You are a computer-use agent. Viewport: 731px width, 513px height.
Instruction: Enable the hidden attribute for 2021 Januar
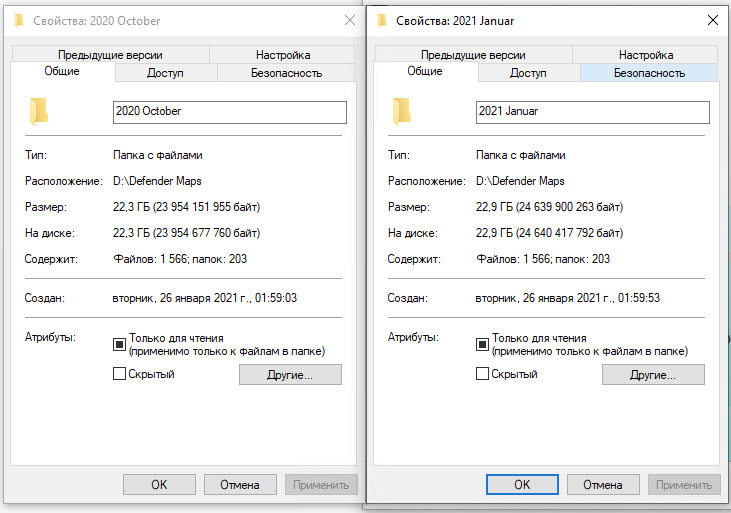pyautogui.click(x=483, y=374)
